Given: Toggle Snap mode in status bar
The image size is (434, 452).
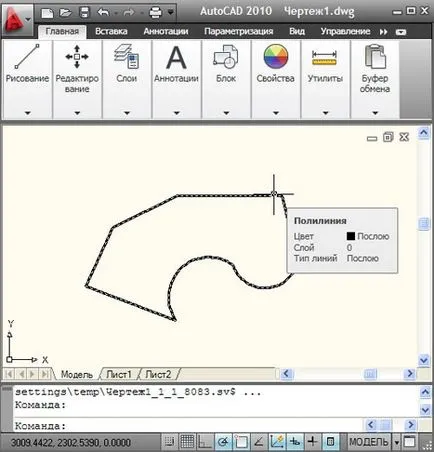Looking at the screenshot, I should click(169, 442).
